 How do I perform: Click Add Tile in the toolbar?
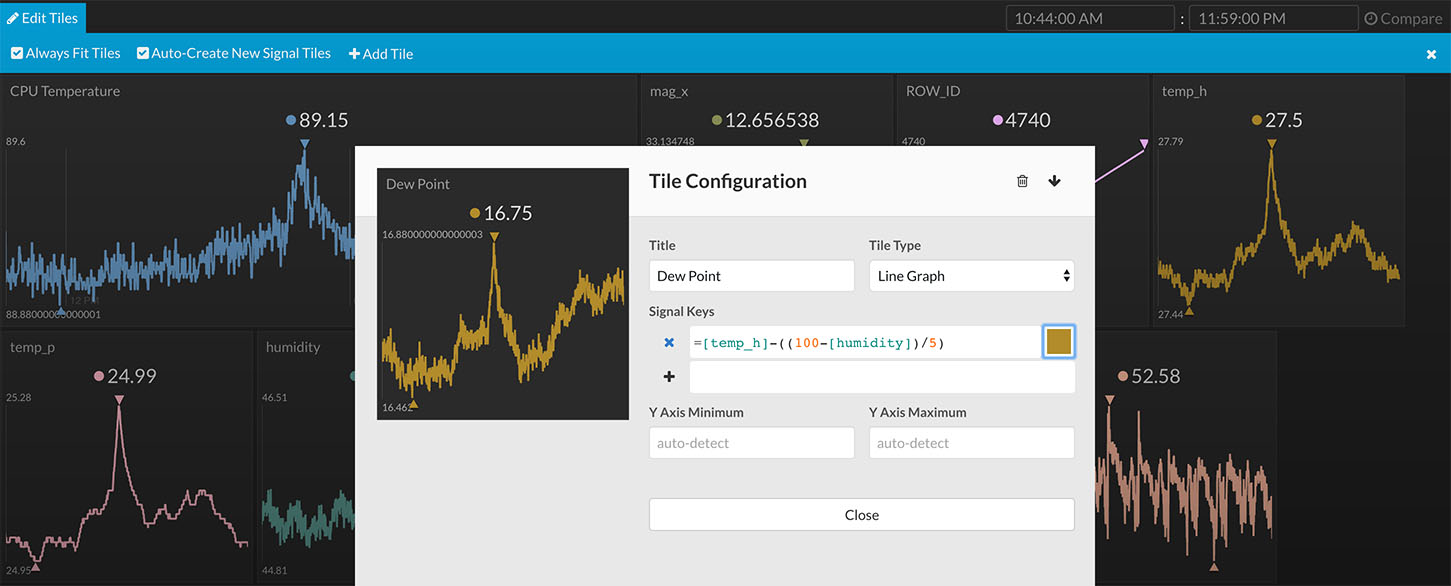(x=381, y=54)
